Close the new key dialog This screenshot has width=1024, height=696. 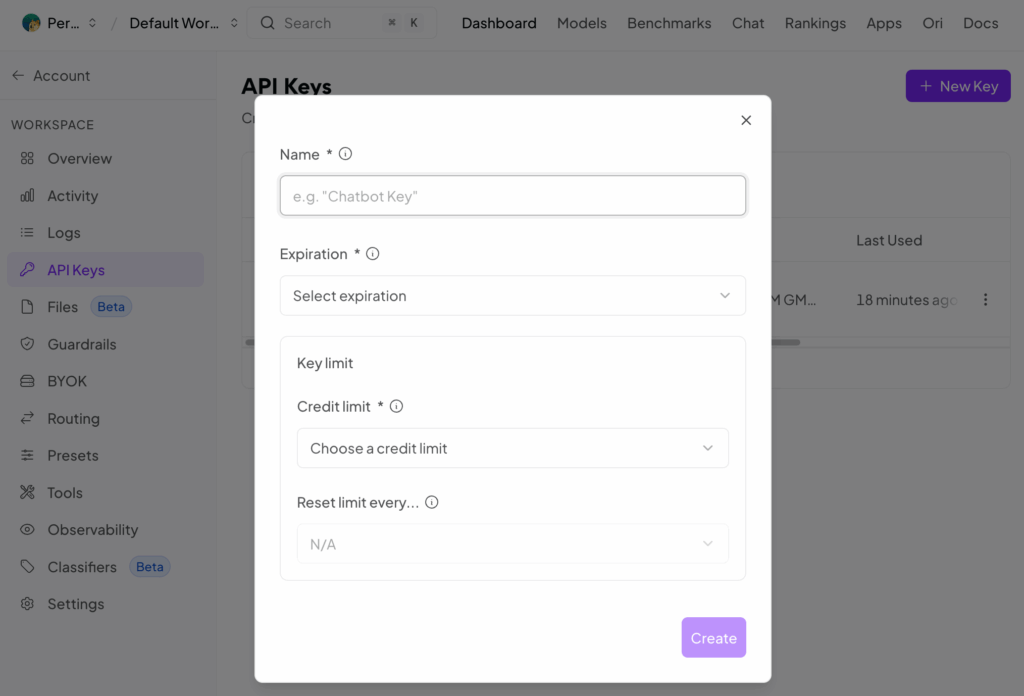point(746,120)
